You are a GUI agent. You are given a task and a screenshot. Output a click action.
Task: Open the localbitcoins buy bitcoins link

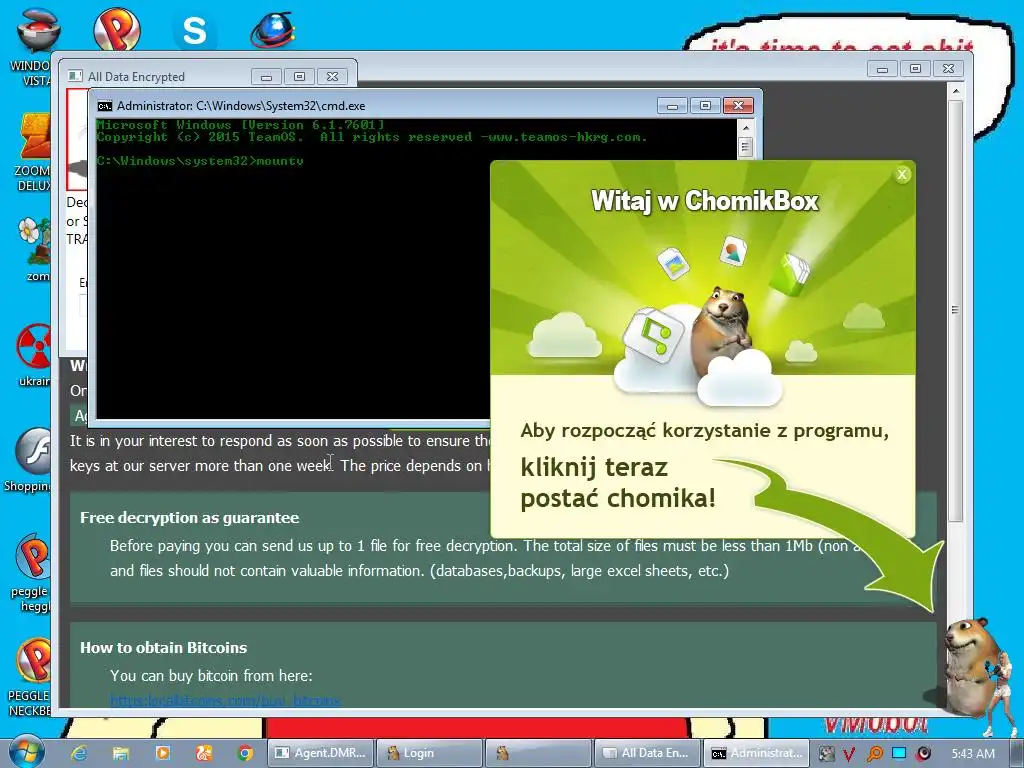click(225, 701)
